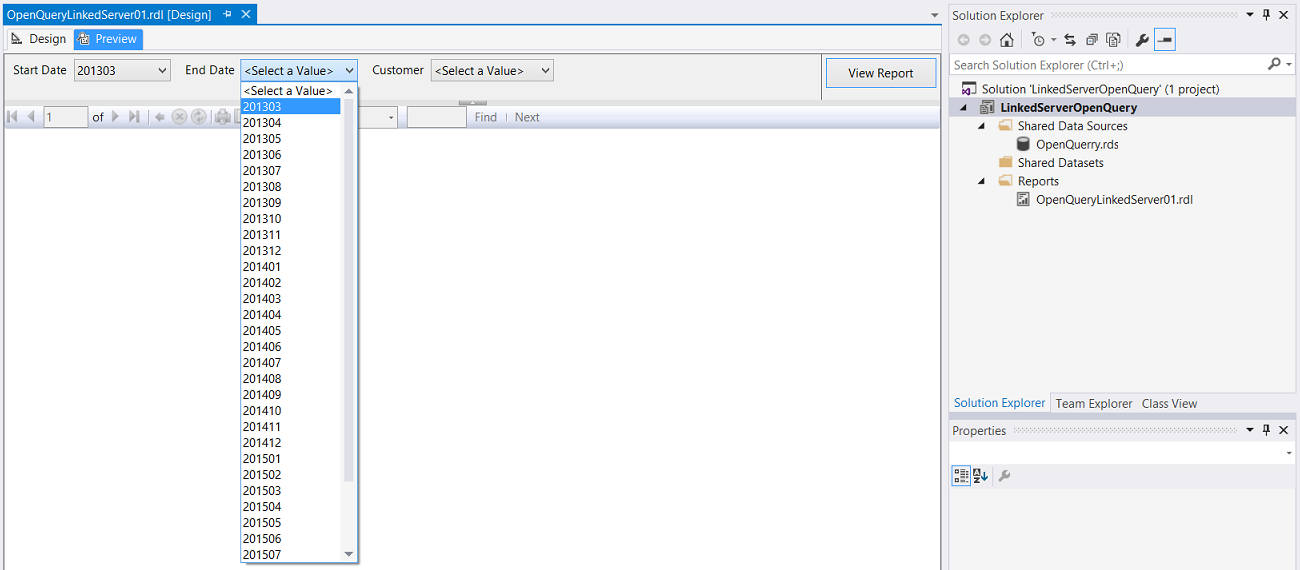Toggle Preview Selected Items button
Image resolution: width=1300 pixels, height=570 pixels.
(x=1165, y=40)
